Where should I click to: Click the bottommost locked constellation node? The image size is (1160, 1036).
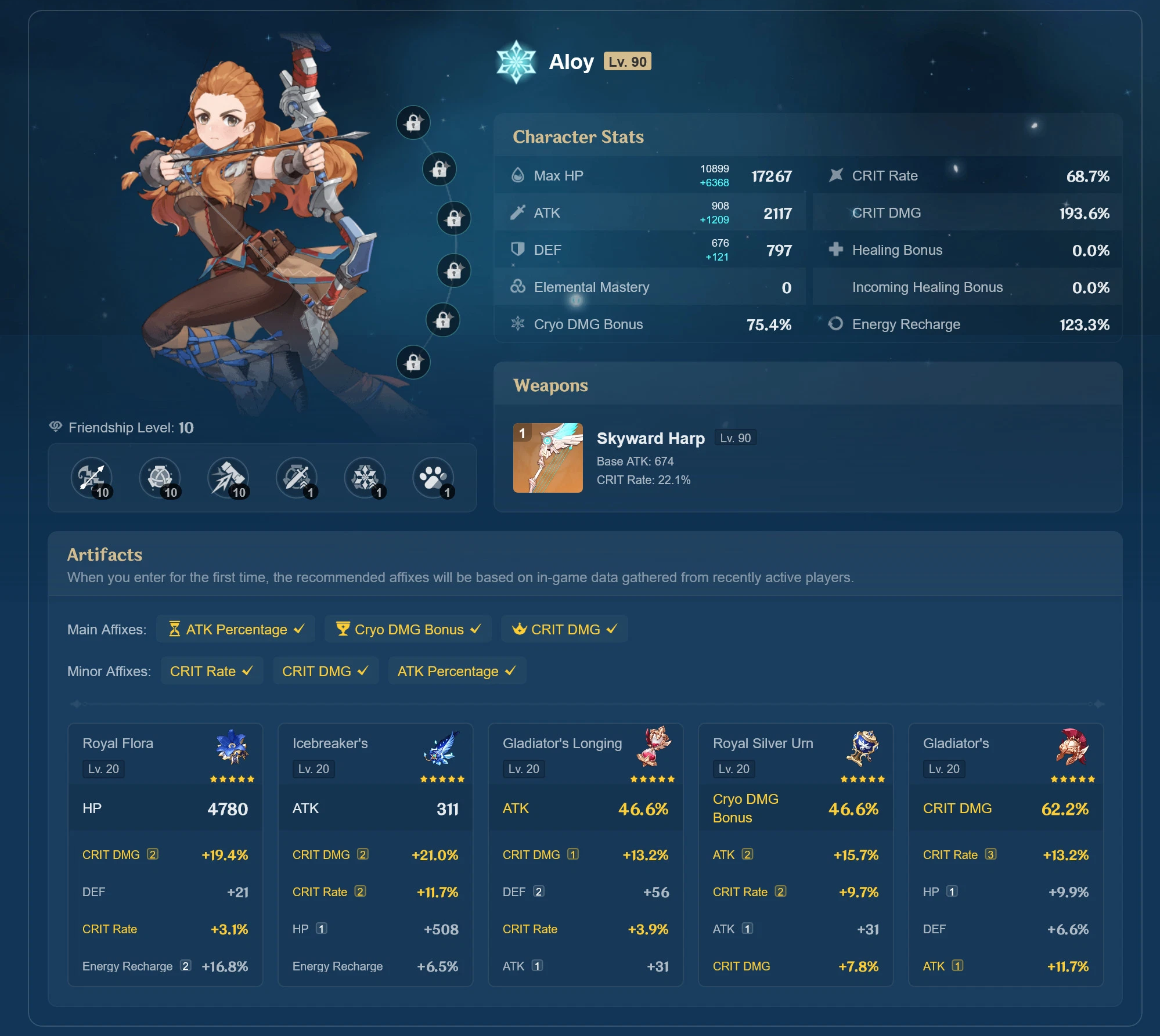[413, 362]
